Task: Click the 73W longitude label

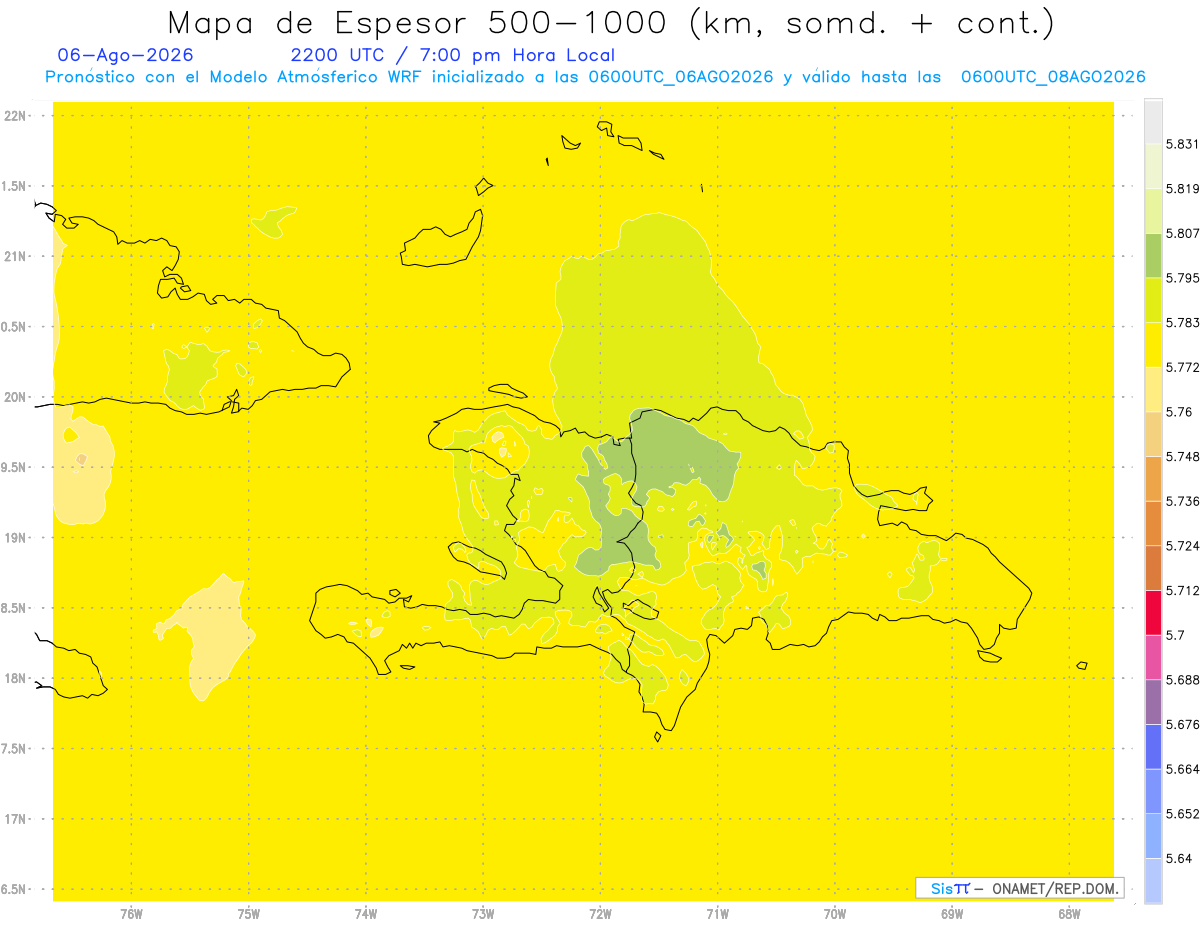Action: click(x=483, y=914)
